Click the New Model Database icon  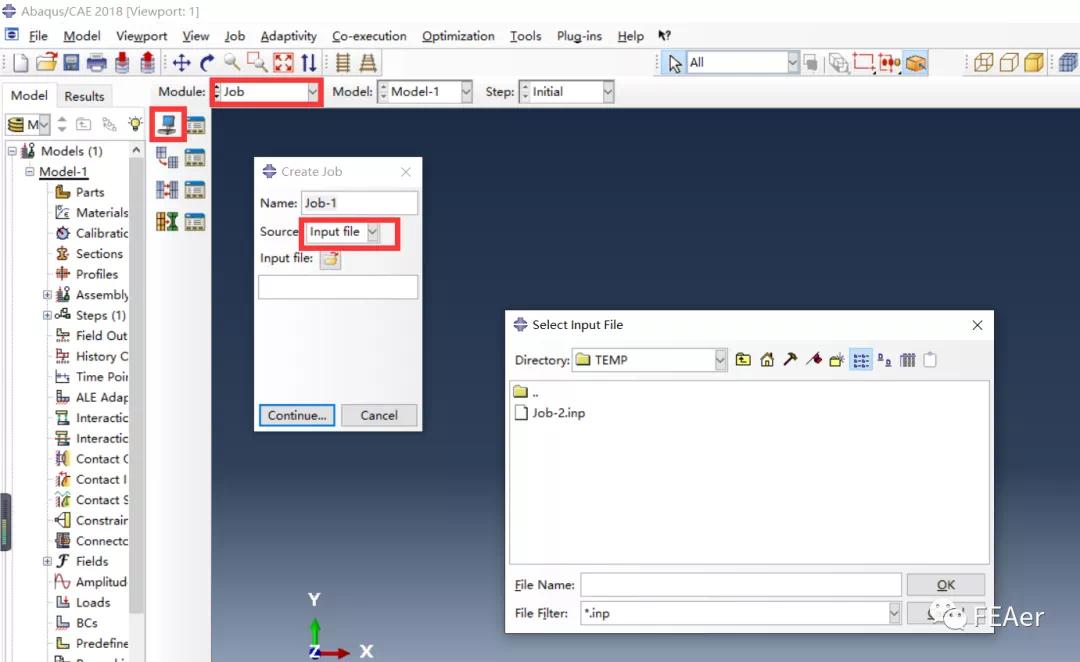click(21, 63)
